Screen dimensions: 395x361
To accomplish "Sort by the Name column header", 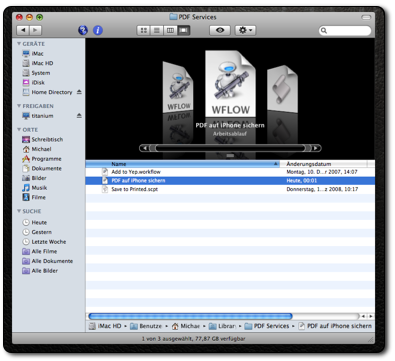I will click(182, 164).
